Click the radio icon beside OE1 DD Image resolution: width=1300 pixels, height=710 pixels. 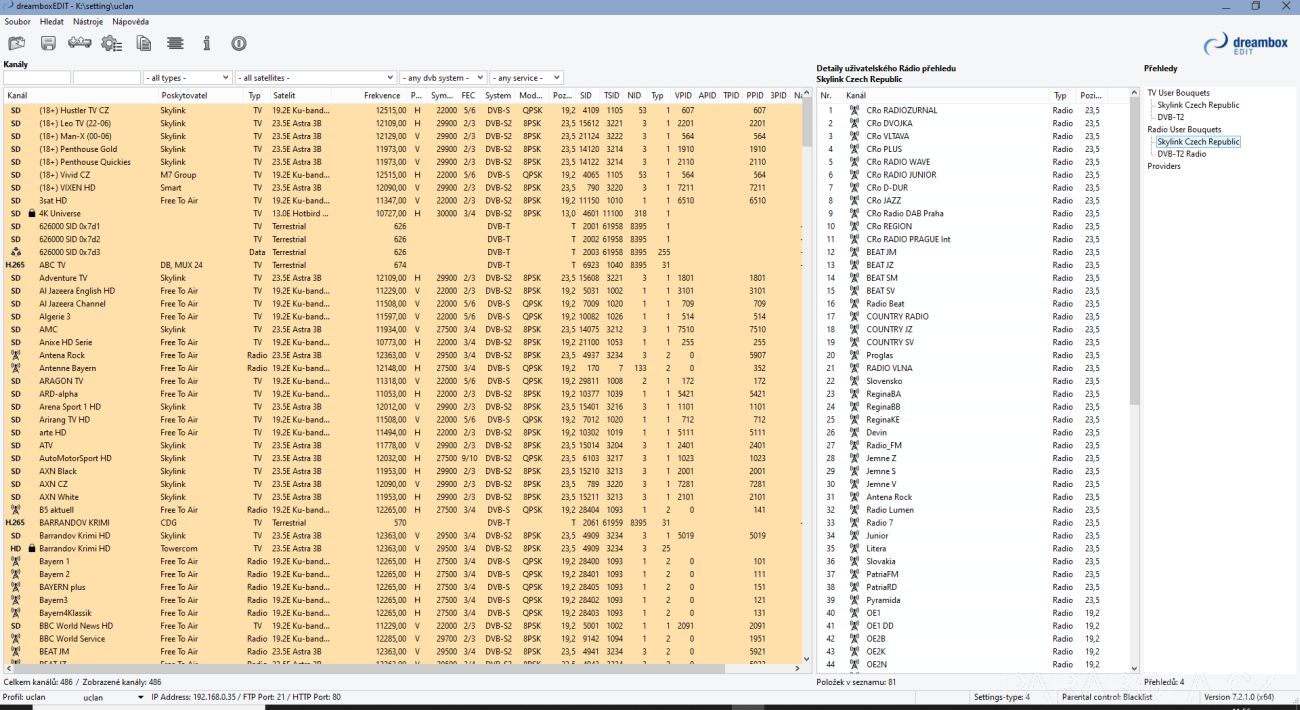[854, 626]
